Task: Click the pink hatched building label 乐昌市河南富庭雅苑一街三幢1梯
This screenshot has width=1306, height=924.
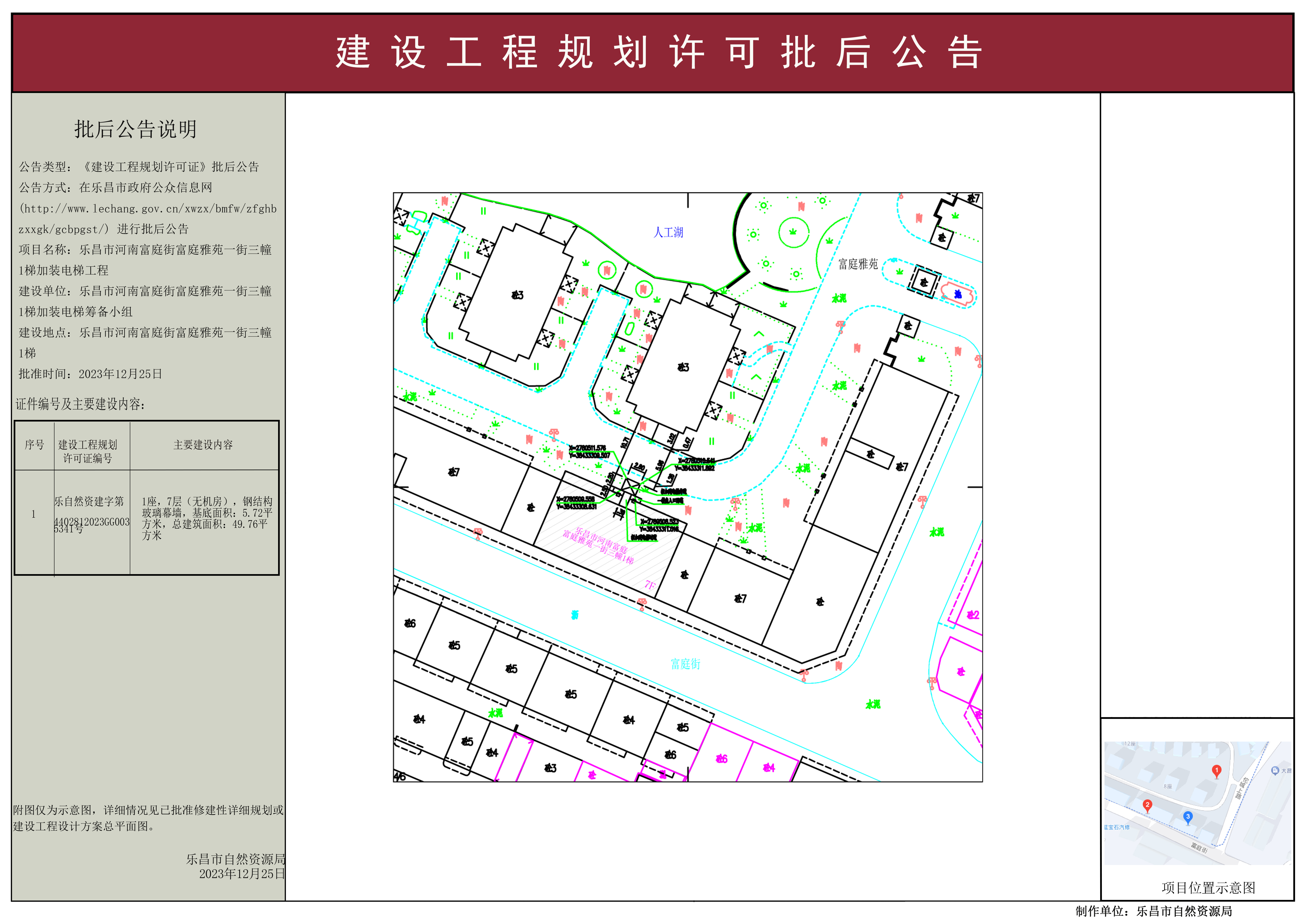Action: click(599, 546)
